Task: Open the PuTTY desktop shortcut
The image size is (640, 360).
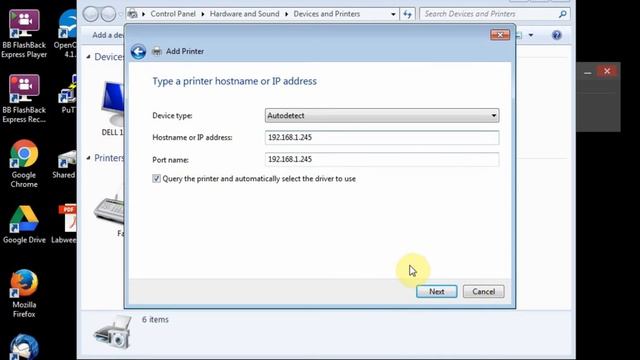Action: click(67, 95)
